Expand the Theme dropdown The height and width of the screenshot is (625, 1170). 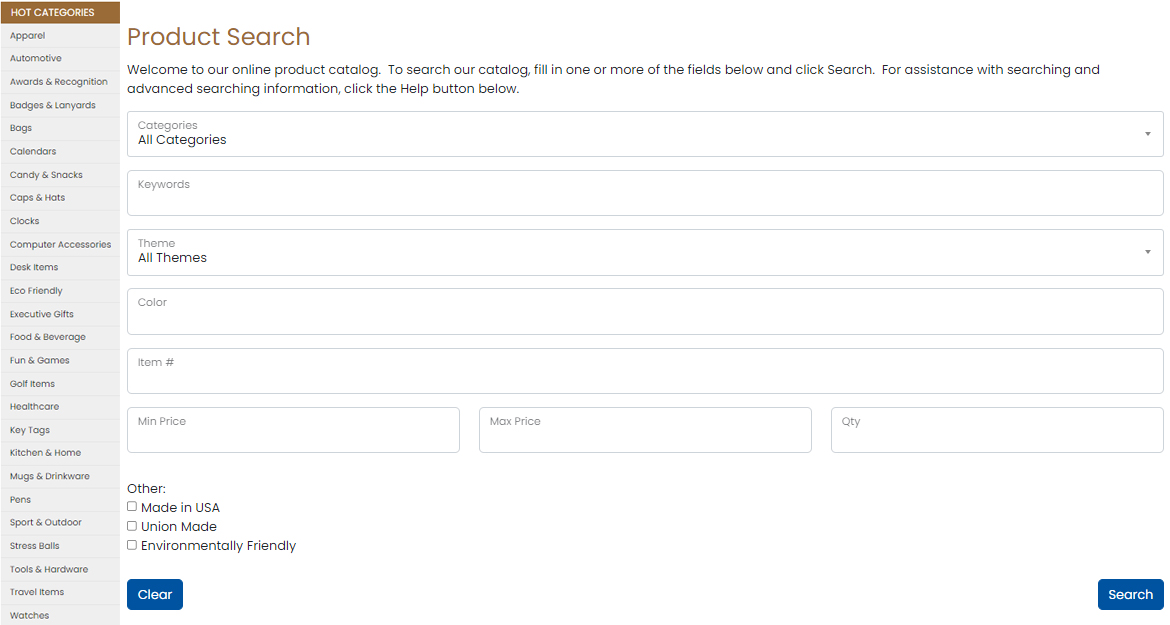point(645,252)
